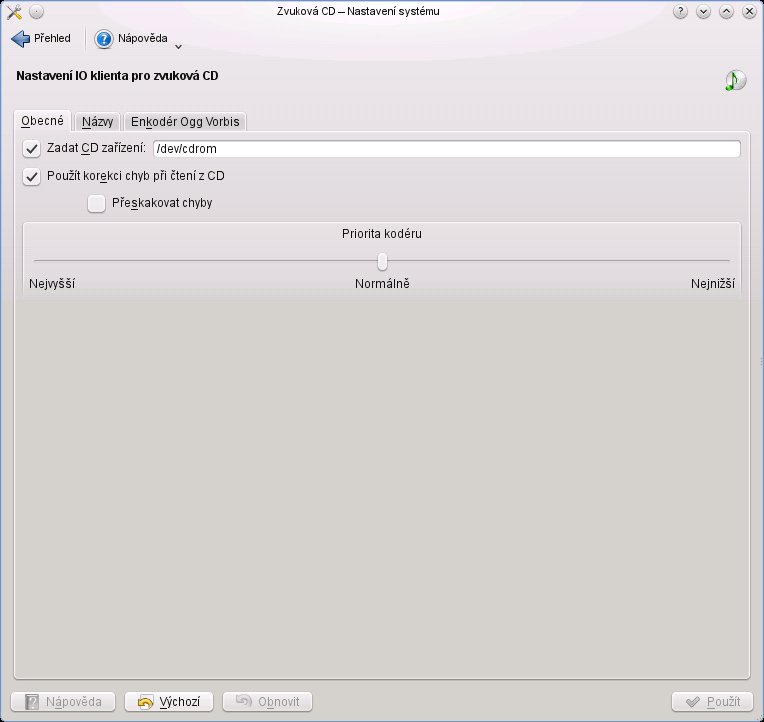Apply changes with the Použít button

point(712,702)
